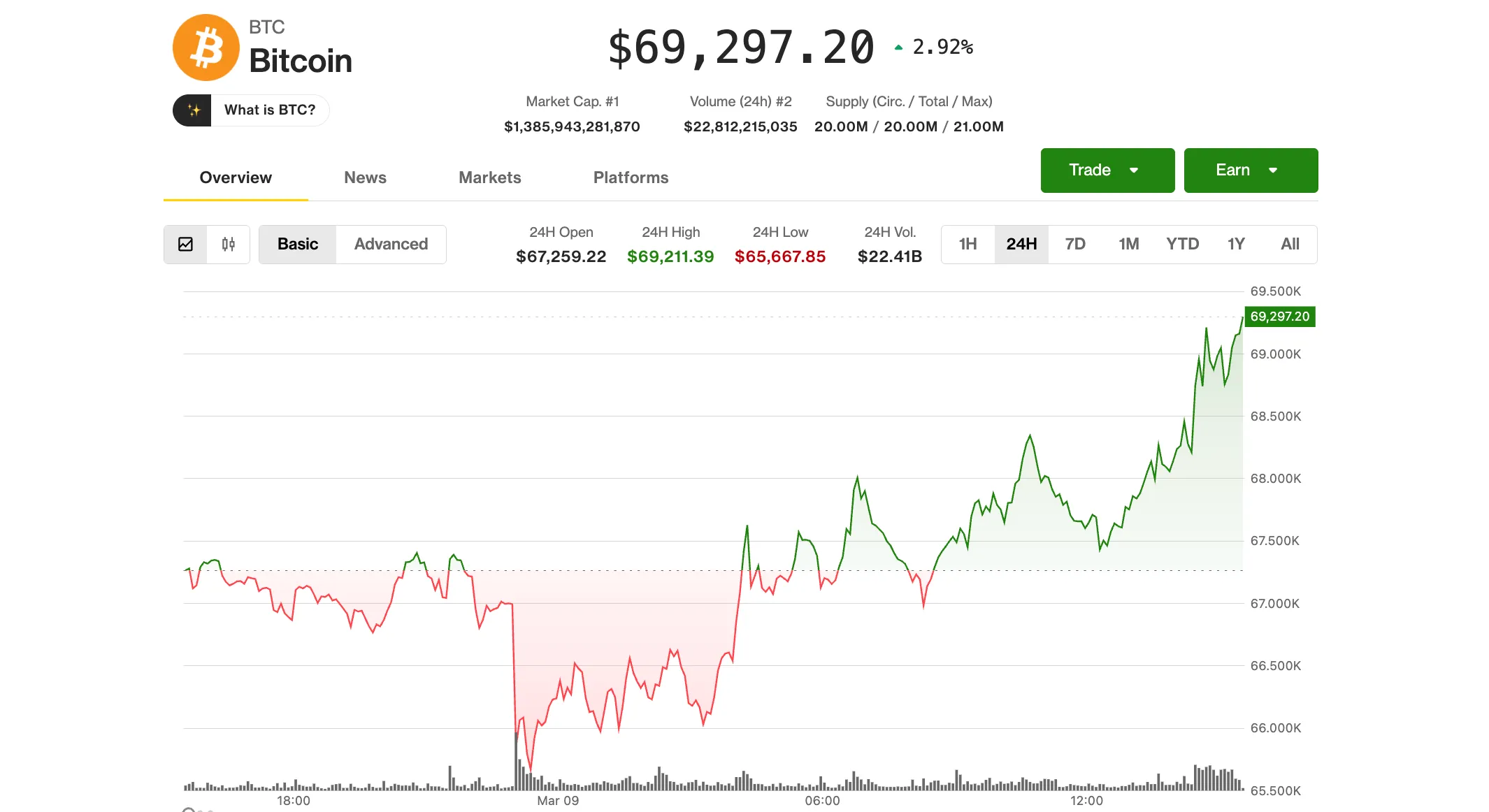
Task: Switch to the News tab
Action: (365, 177)
